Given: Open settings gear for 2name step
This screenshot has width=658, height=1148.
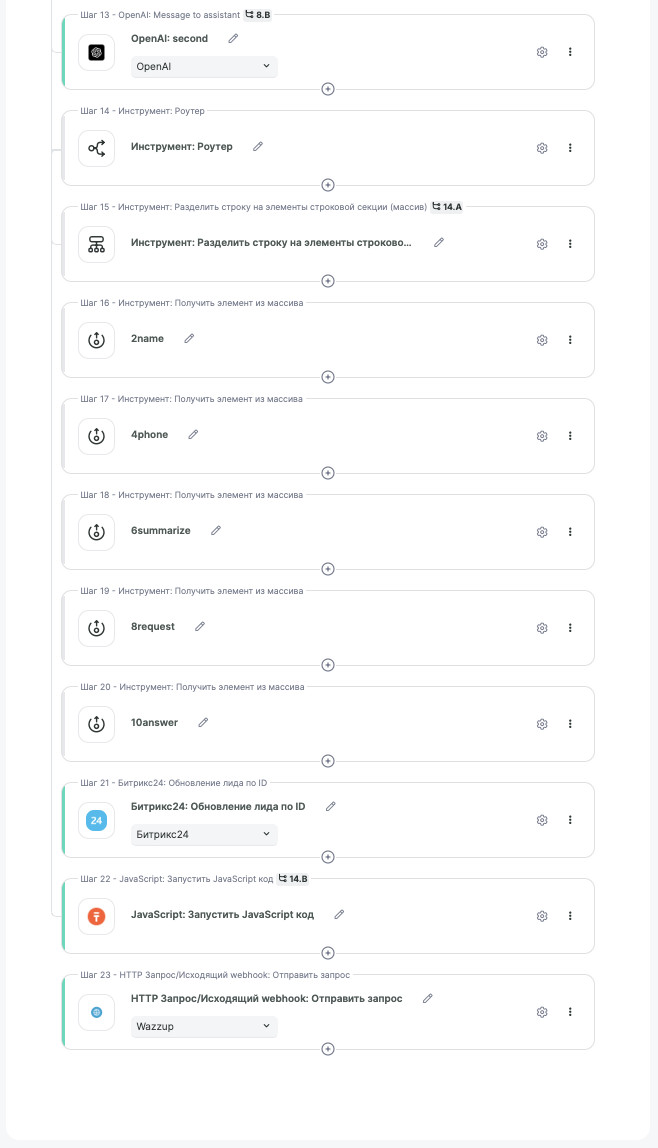Looking at the screenshot, I should click(542, 340).
